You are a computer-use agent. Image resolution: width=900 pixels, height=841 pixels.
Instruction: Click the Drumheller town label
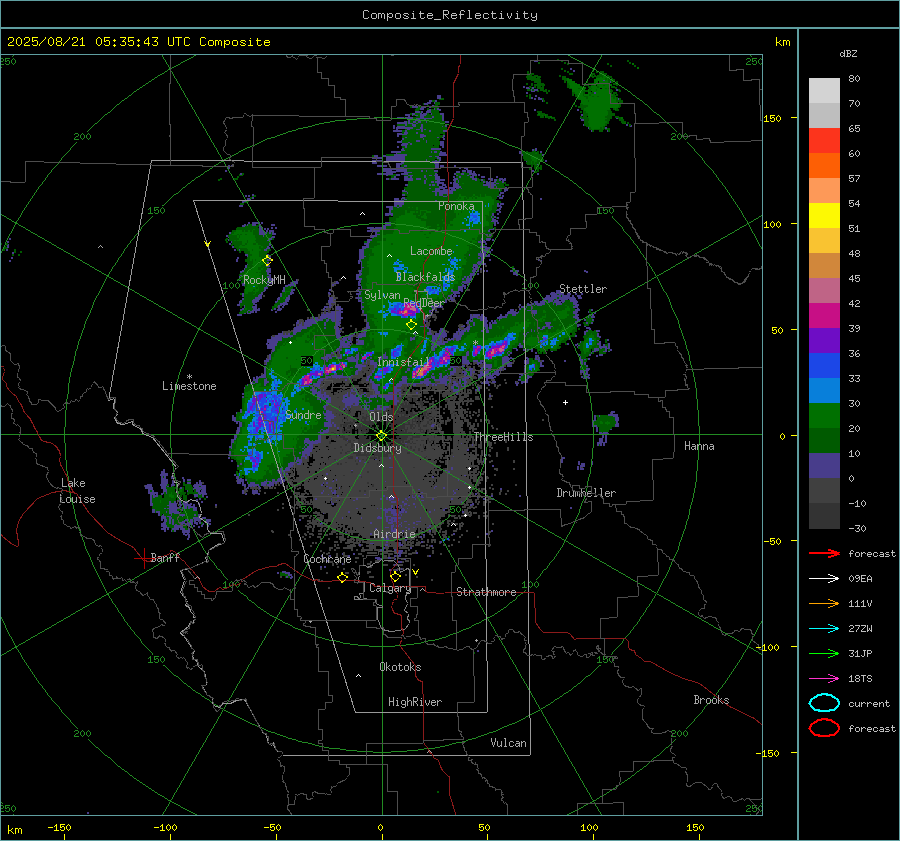tap(586, 493)
